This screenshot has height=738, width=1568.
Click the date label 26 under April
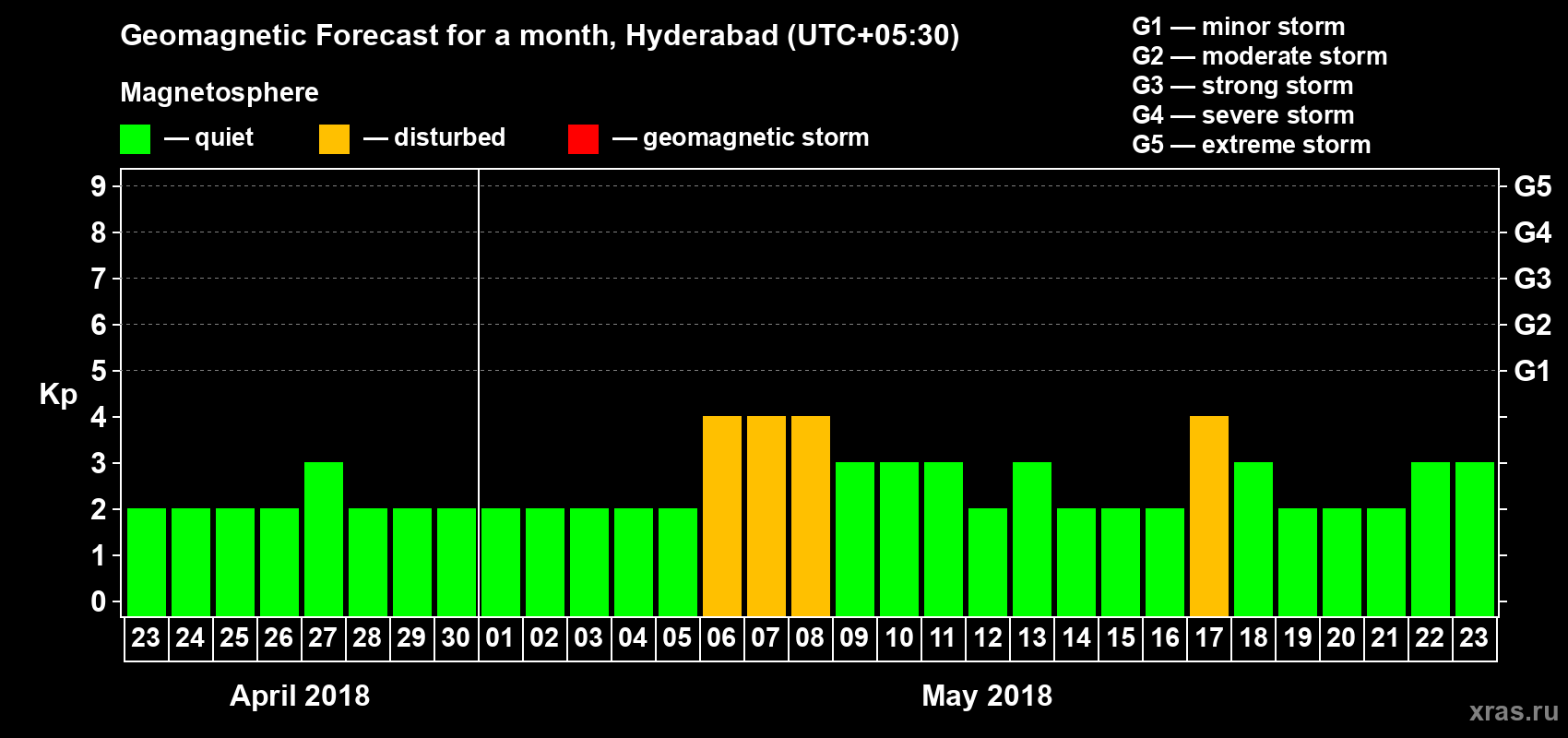click(x=279, y=637)
